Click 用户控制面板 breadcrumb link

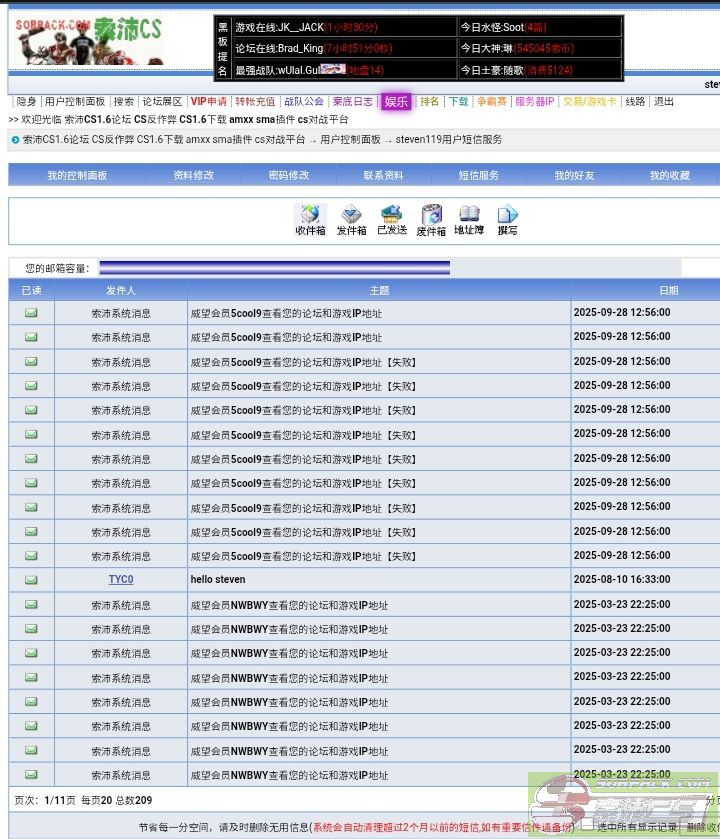[350, 140]
